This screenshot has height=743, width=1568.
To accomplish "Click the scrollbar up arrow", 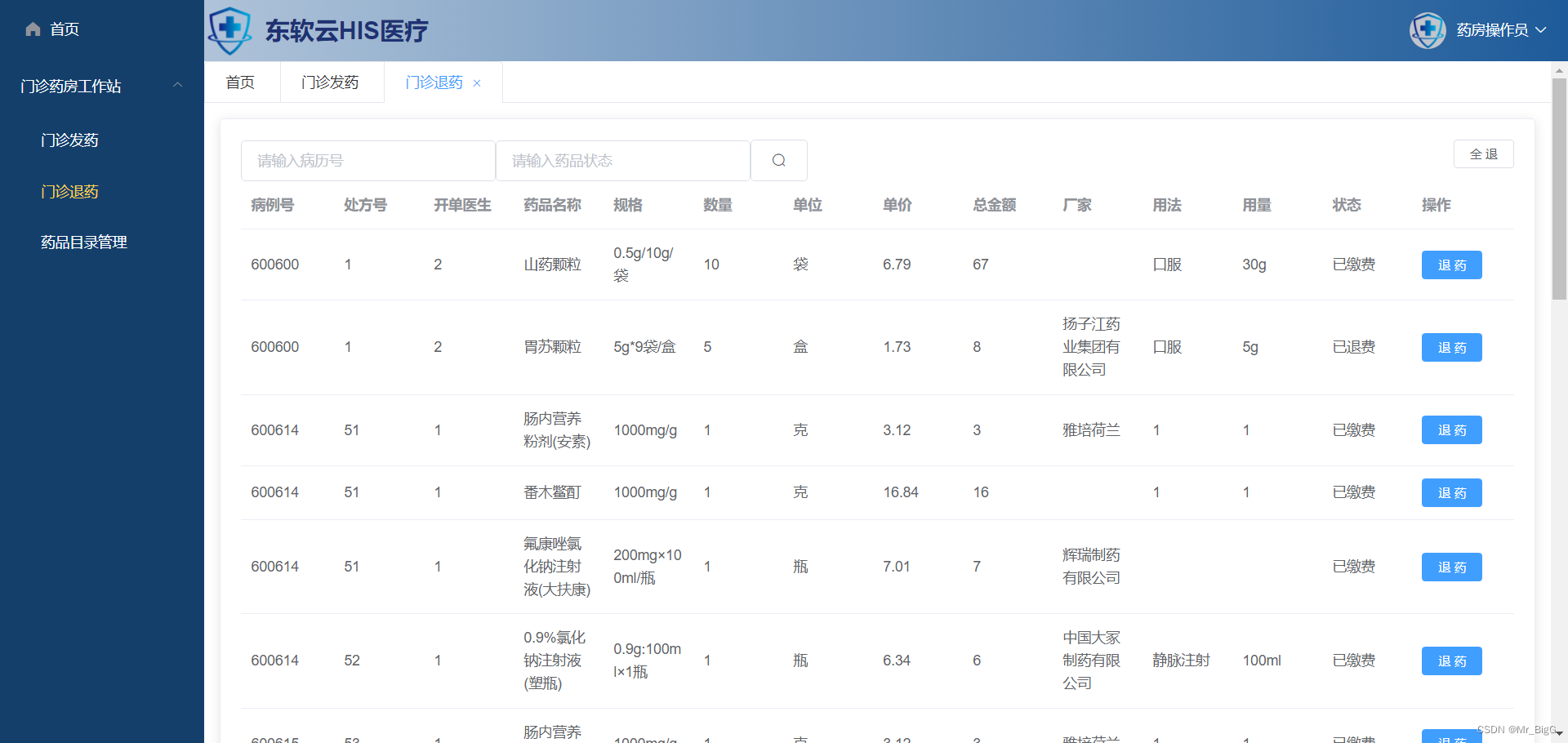I will [x=1559, y=70].
